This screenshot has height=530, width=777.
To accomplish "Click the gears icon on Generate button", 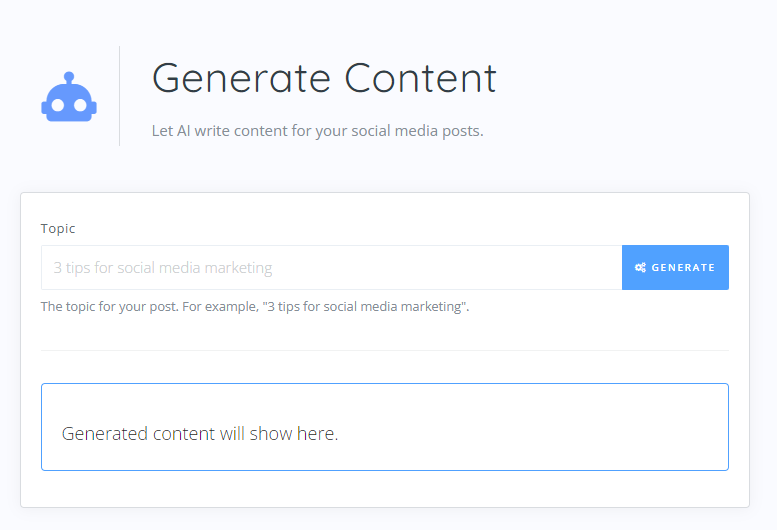I will [640, 268].
